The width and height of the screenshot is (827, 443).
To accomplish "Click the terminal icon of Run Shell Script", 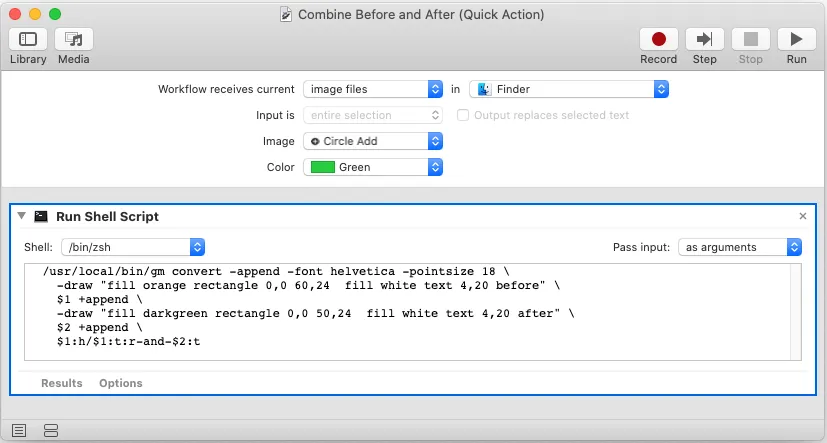I will click(41, 216).
